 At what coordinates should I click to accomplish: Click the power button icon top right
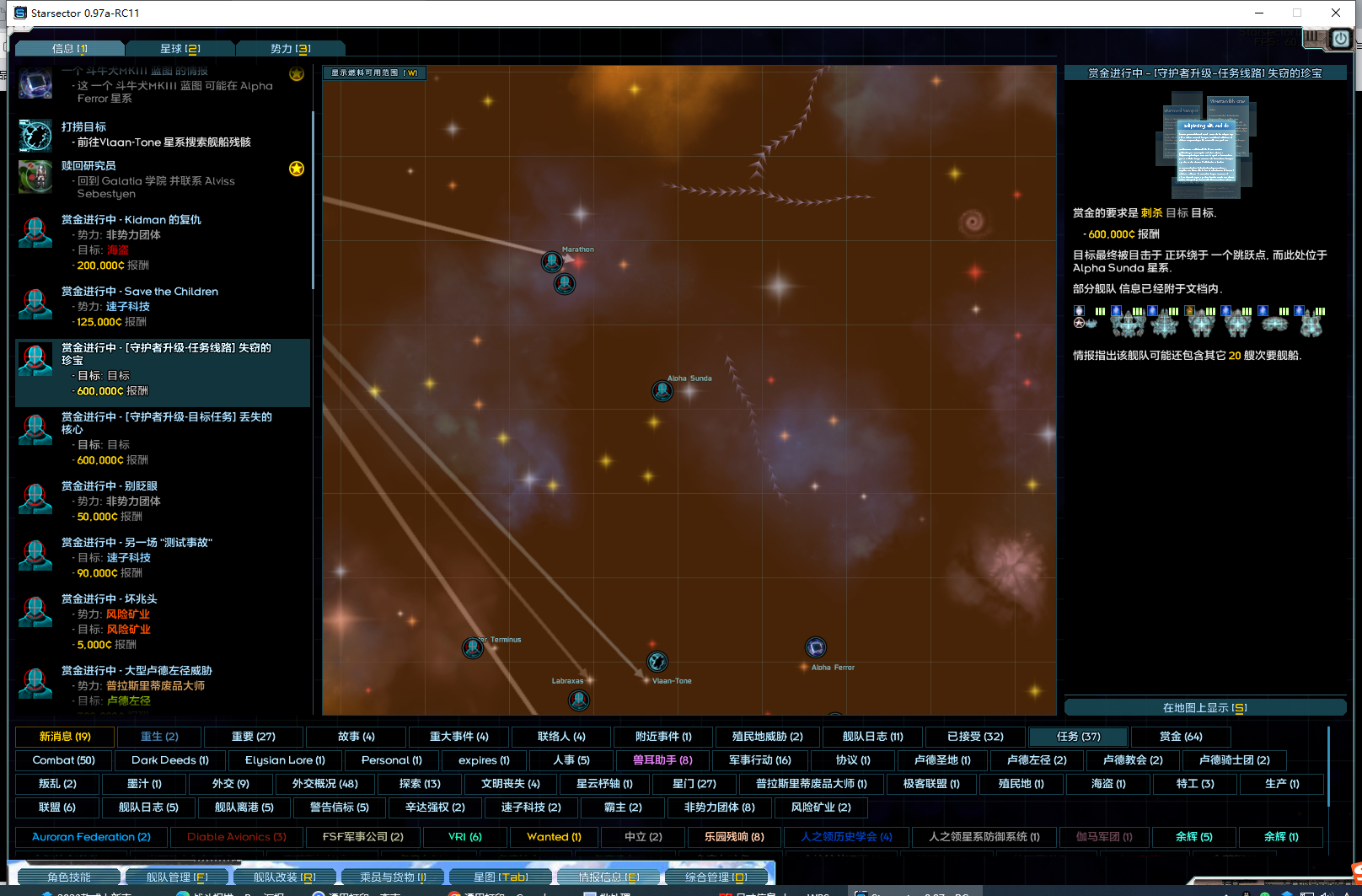tap(1340, 39)
